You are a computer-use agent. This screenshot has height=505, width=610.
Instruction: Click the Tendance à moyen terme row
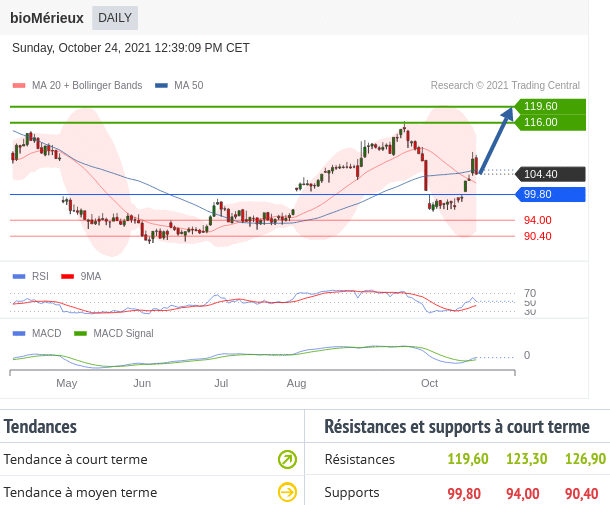152,492
